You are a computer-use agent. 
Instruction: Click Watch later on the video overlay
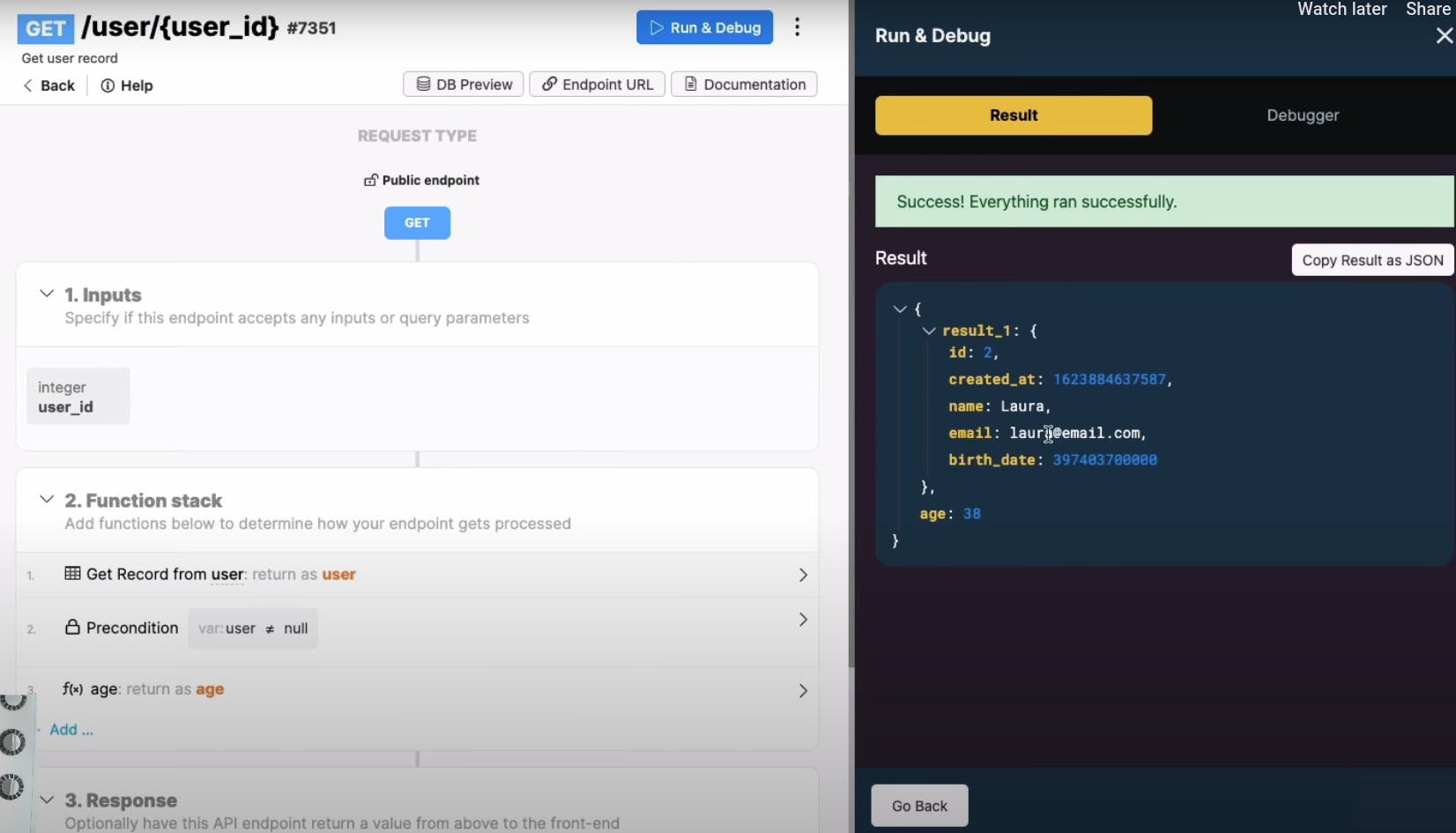coord(1341,9)
